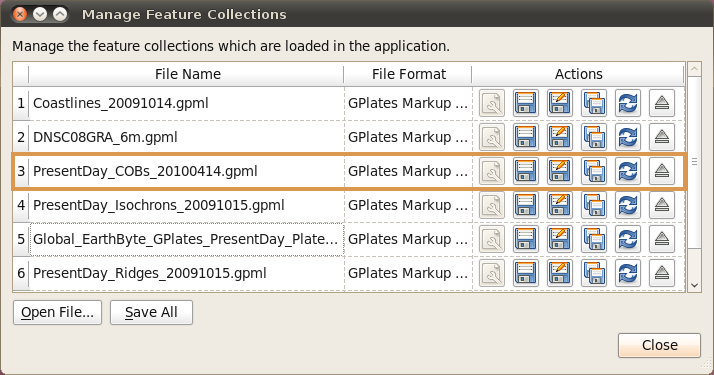
Task: Unload the Global_EarthByte_GPlates_PresentDay_Plate file
Action: pyautogui.click(x=662, y=239)
